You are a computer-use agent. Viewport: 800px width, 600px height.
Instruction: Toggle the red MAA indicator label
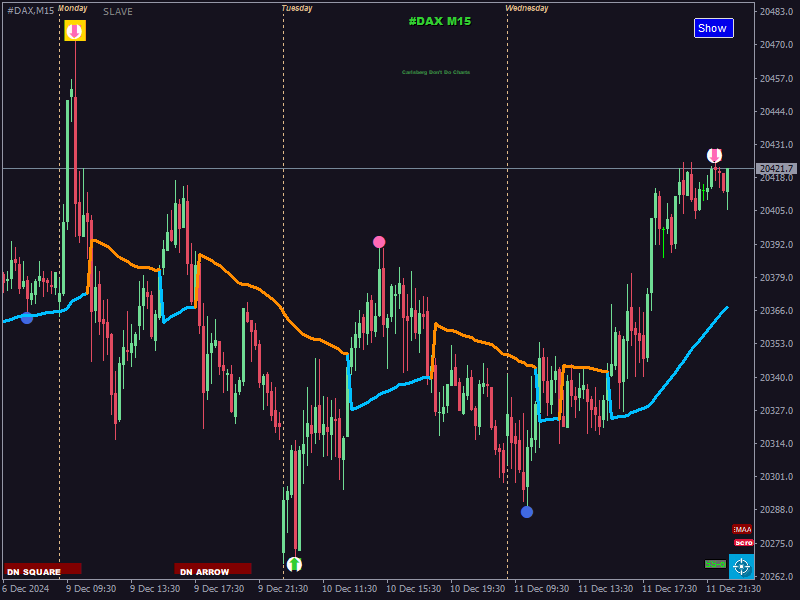click(x=742, y=529)
